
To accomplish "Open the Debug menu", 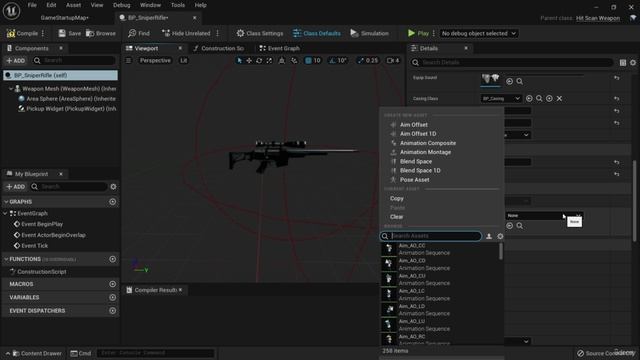I will pos(121,5).
